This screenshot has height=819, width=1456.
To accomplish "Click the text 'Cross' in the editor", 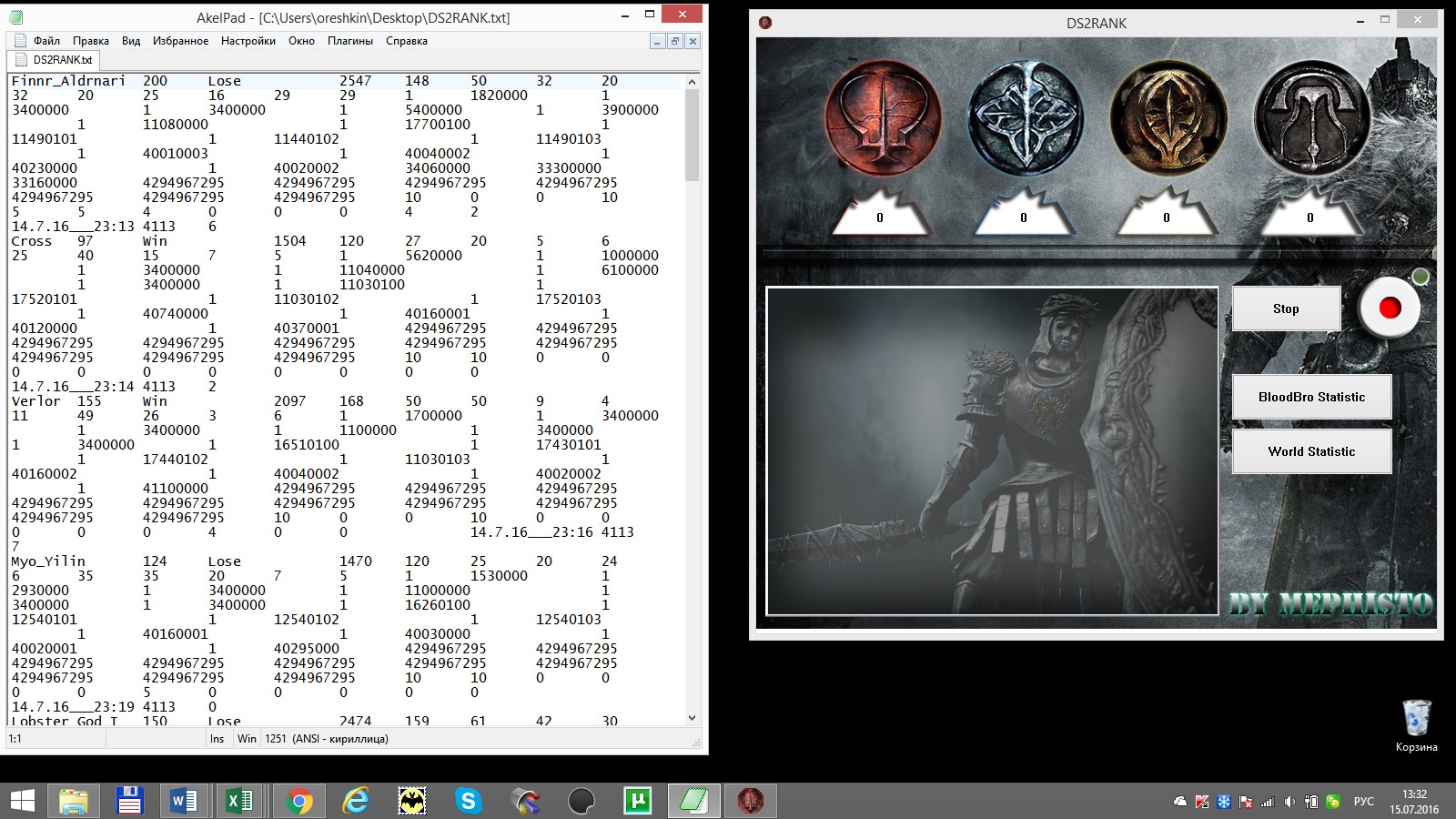I will pos(32,241).
